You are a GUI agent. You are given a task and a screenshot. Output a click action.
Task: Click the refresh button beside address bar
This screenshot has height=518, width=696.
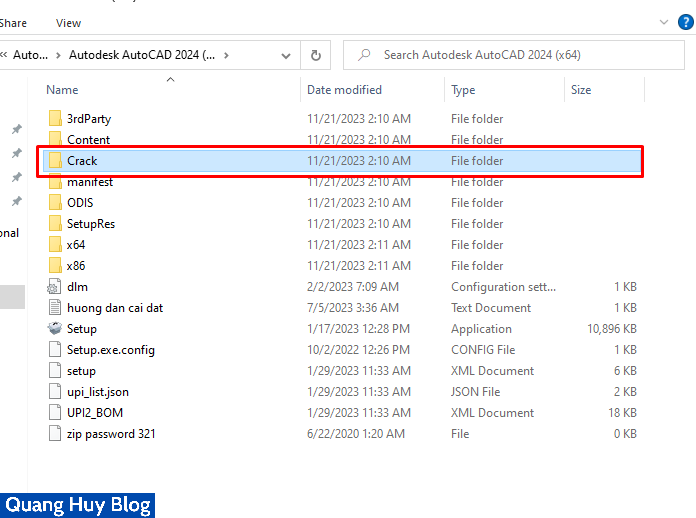(316, 55)
